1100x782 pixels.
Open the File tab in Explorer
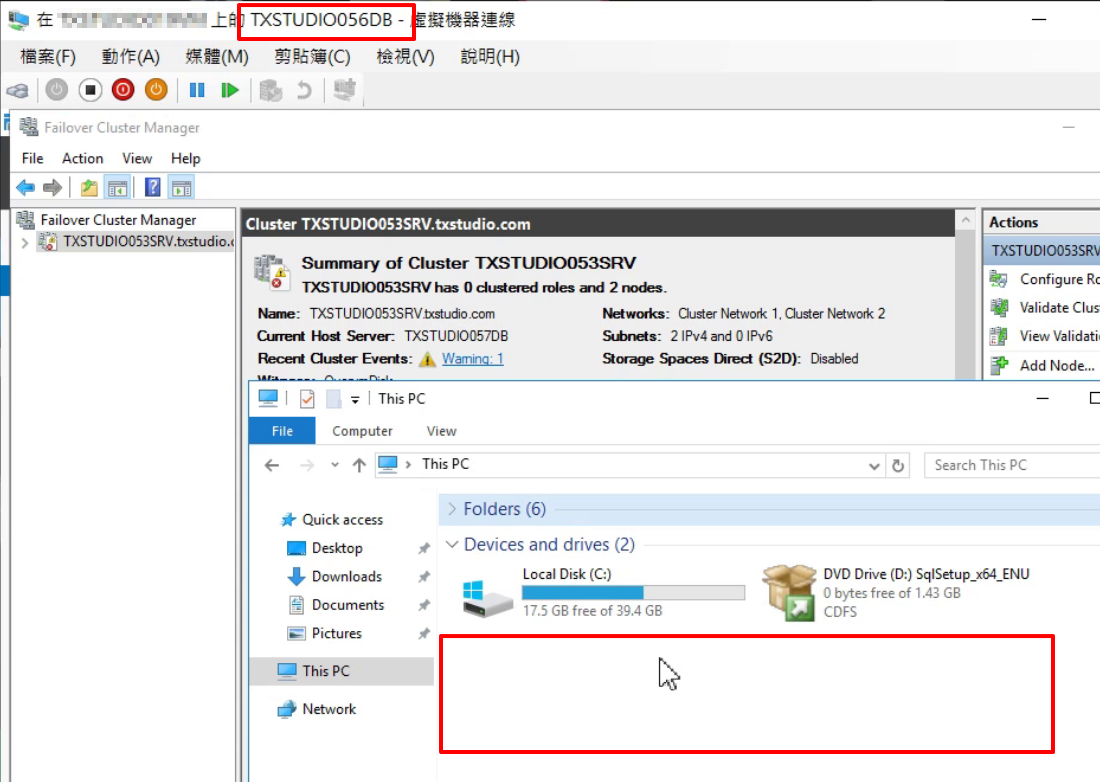click(282, 431)
